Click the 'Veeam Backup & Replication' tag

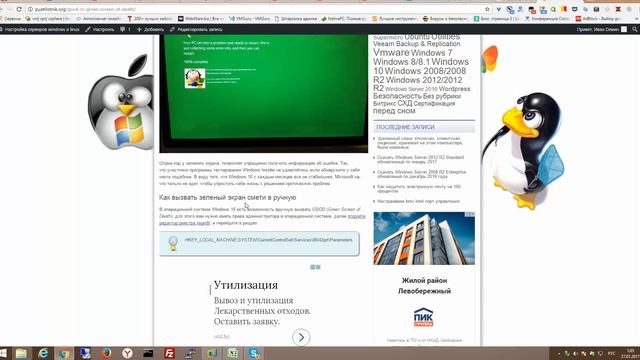tap(416, 44)
